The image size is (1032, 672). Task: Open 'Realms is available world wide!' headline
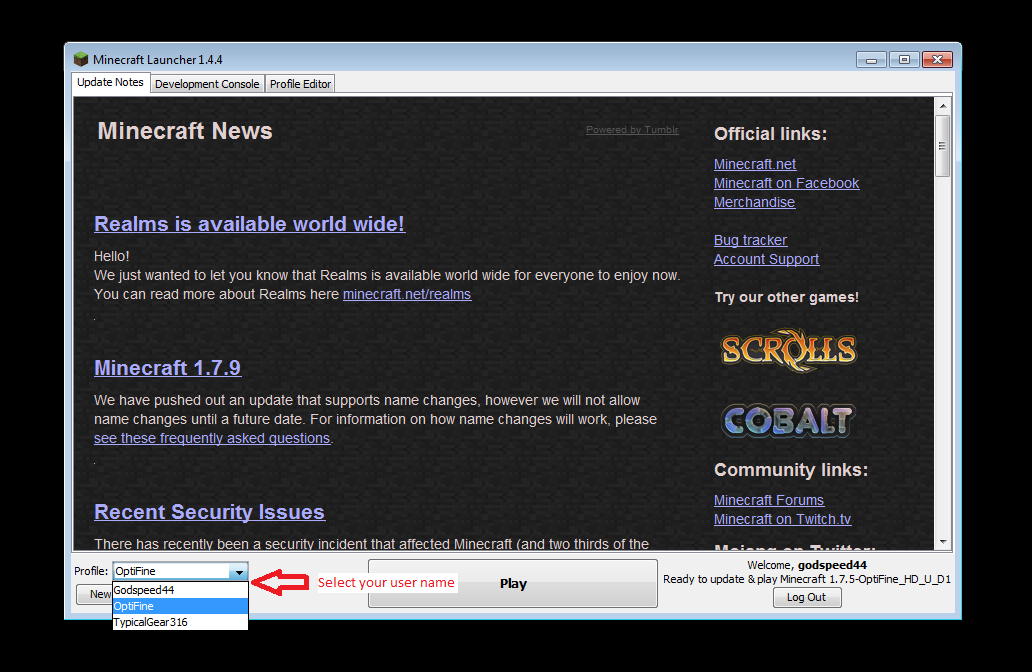click(x=249, y=224)
